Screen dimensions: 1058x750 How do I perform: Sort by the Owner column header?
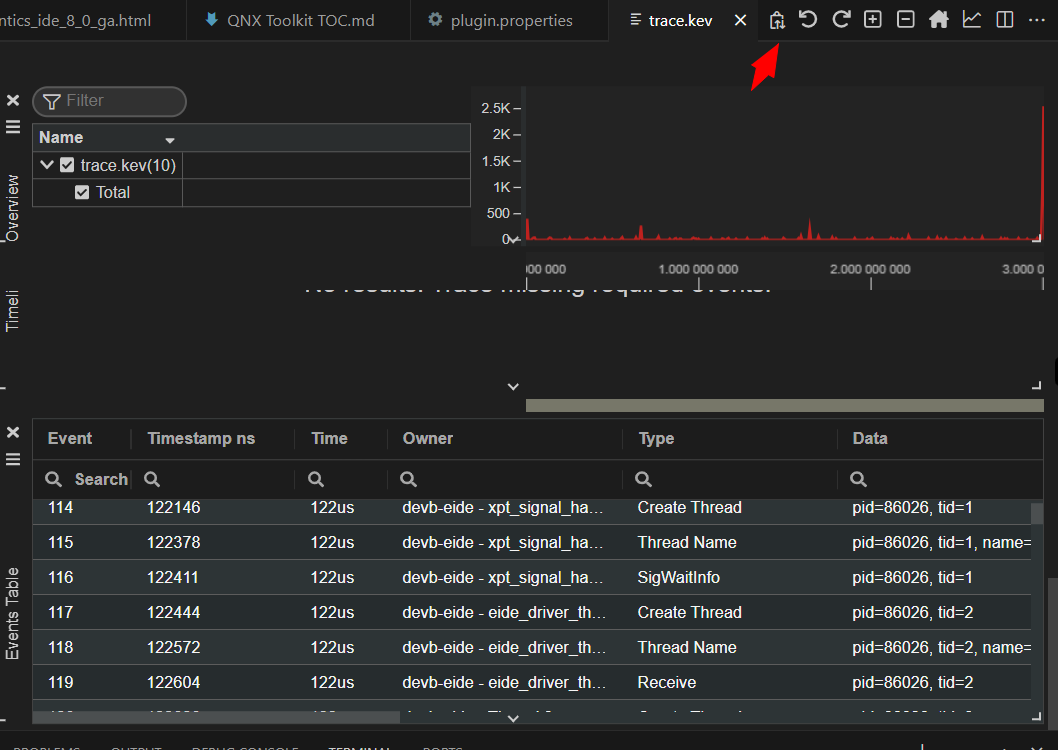[x=428, y=438]
